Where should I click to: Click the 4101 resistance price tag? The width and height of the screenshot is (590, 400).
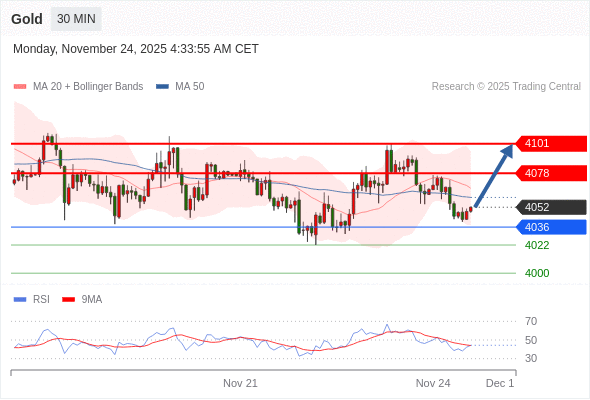click(x=551, y=144)
